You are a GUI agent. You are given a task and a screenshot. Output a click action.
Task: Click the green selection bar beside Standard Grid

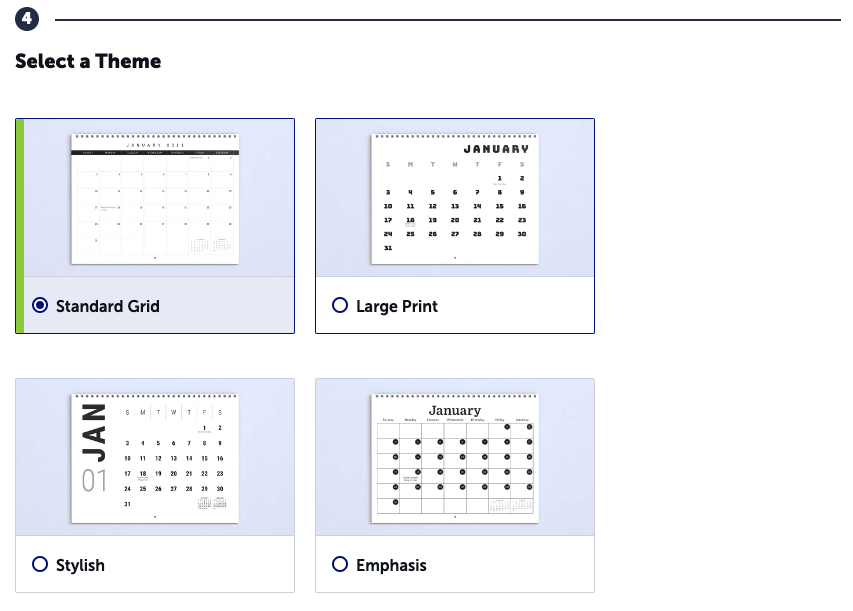(19, 225)
